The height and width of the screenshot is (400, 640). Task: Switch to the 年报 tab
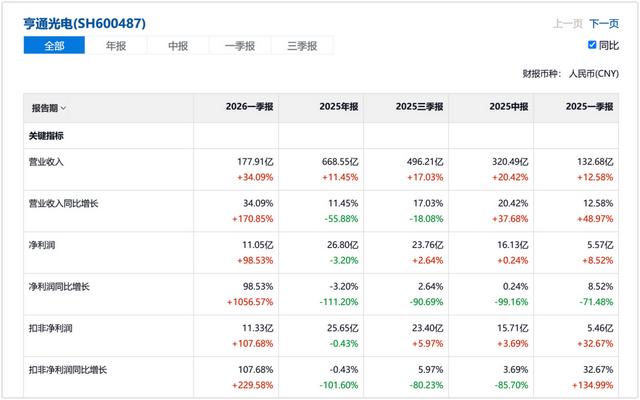[116, 45]
